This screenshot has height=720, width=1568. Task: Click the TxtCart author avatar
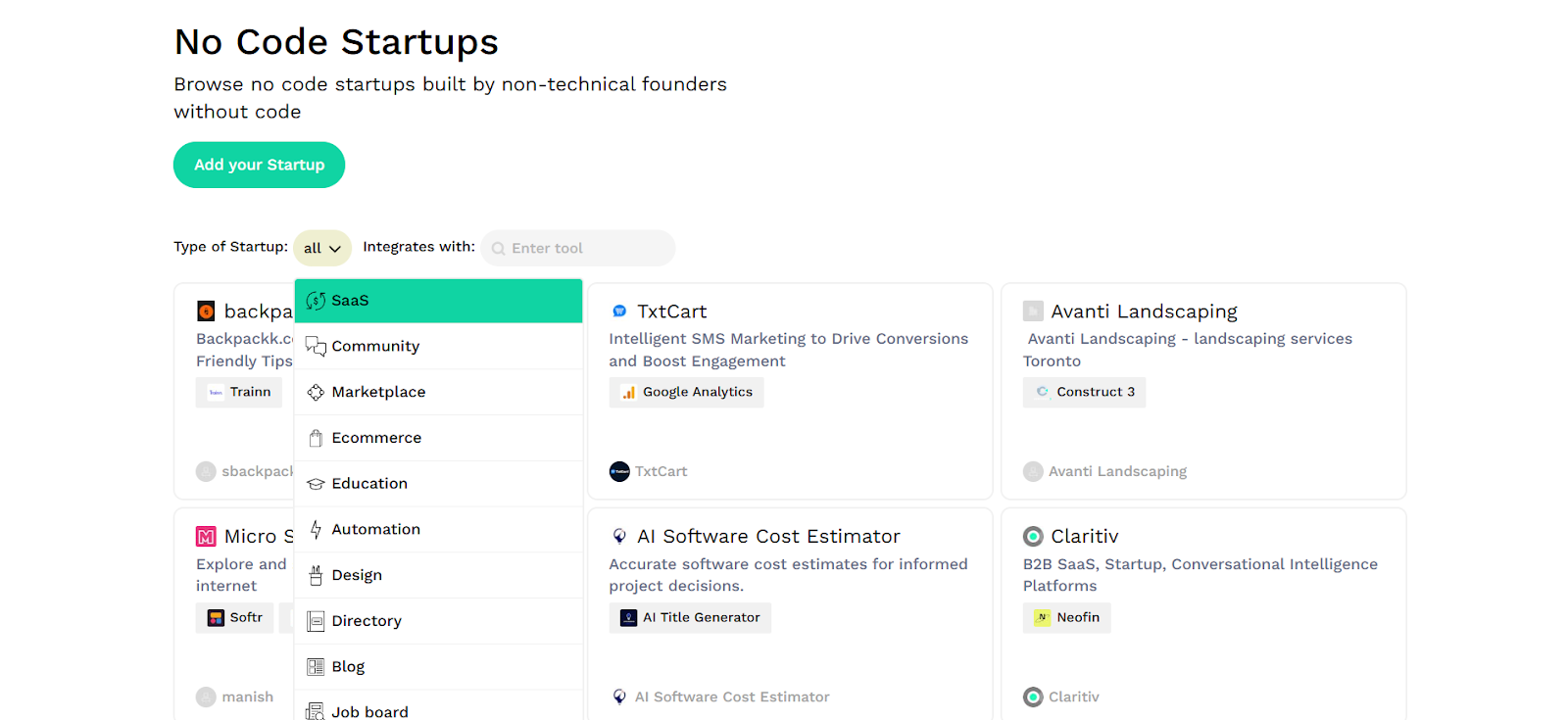[619, 472]
